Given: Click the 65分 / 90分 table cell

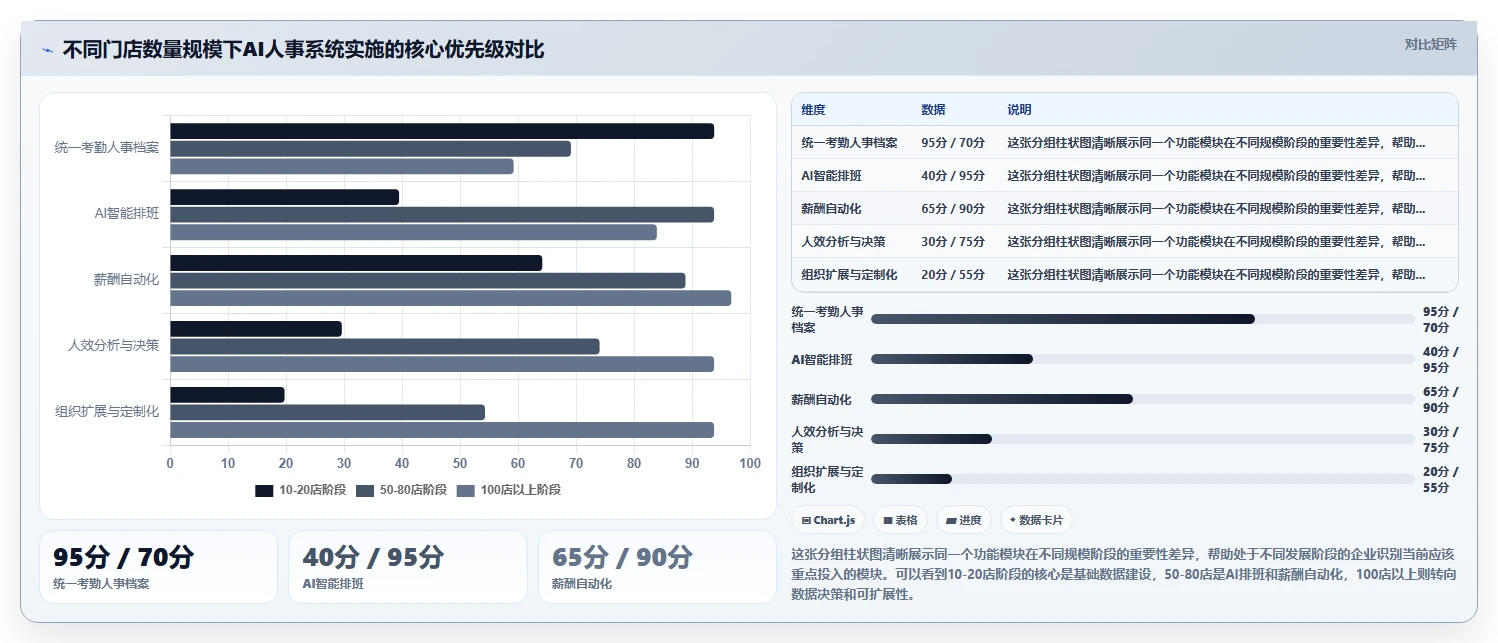Looking at the screenshot, I should pyautogui.click(x=953, y=209).
